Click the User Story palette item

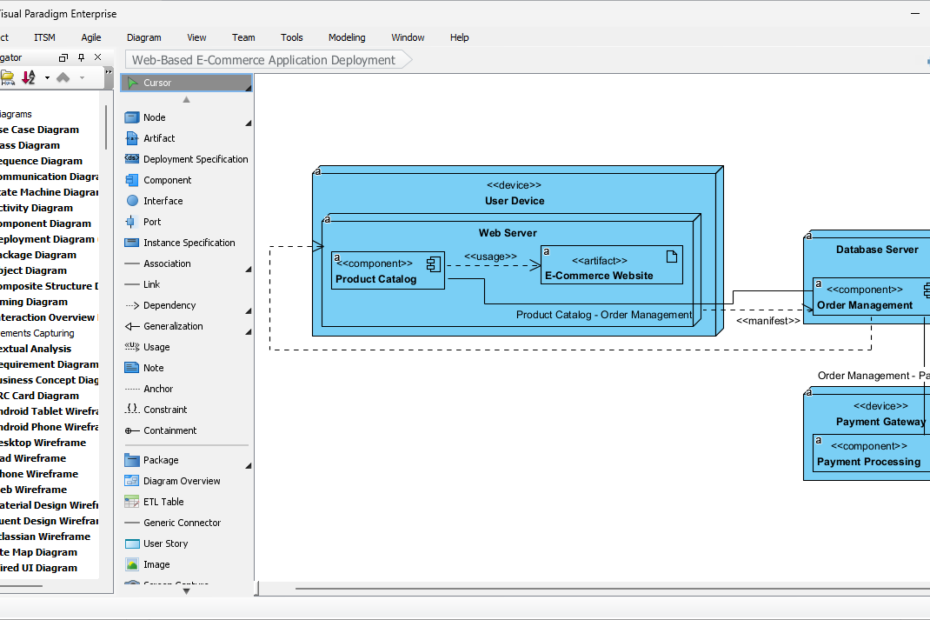point(164,543)
